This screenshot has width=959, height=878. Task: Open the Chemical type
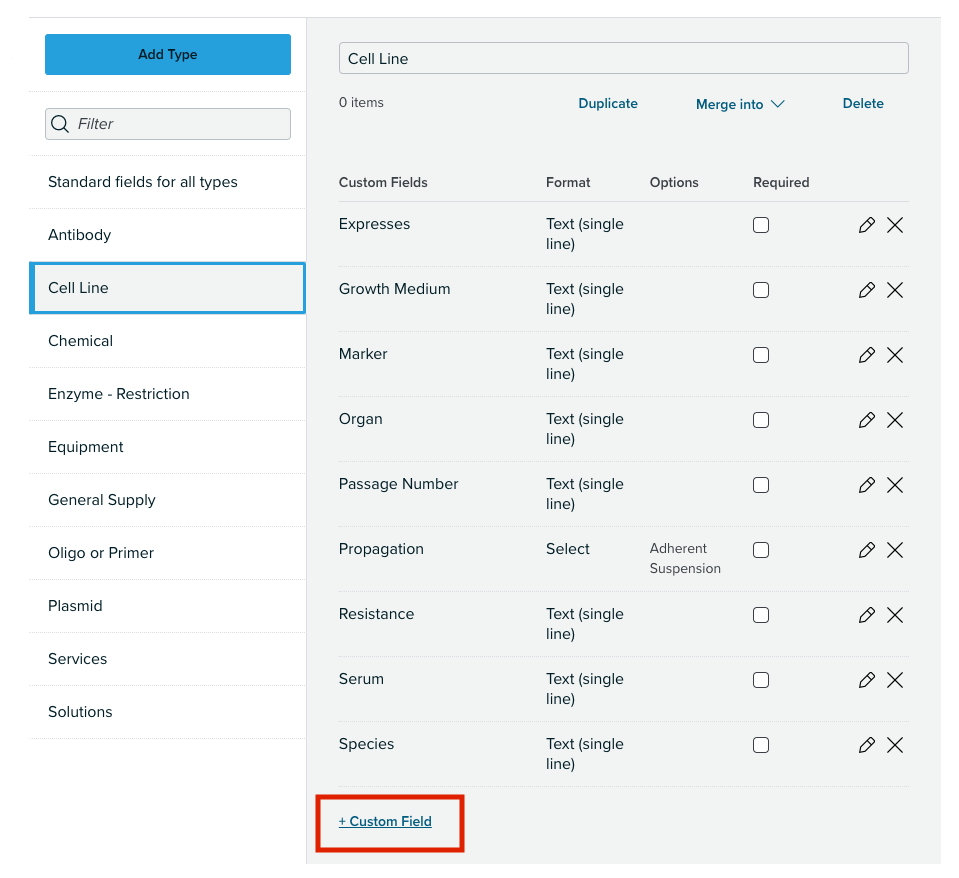coord(168,341)
